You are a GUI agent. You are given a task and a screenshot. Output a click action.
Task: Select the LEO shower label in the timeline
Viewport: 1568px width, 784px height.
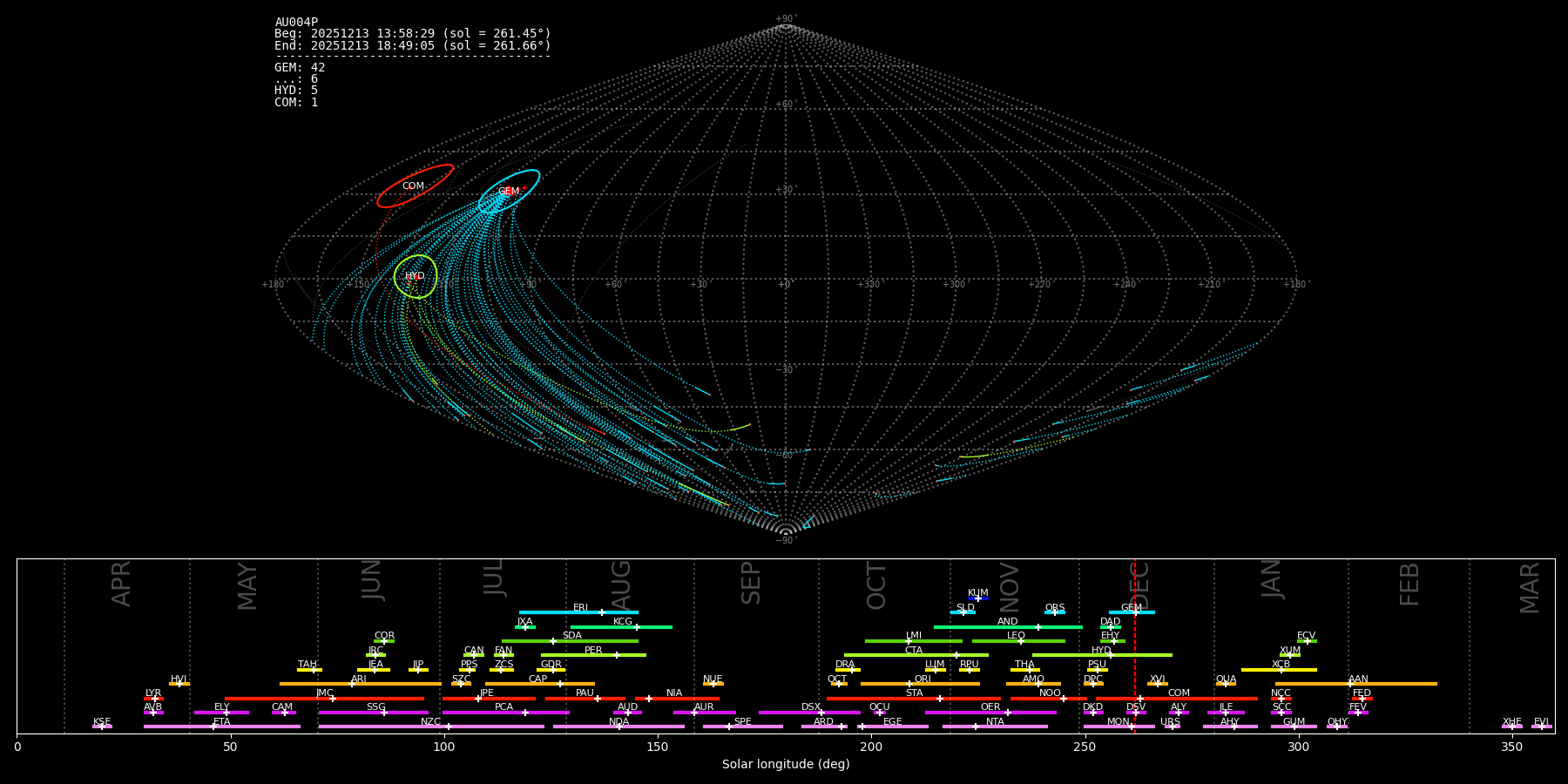point(1017,636)
